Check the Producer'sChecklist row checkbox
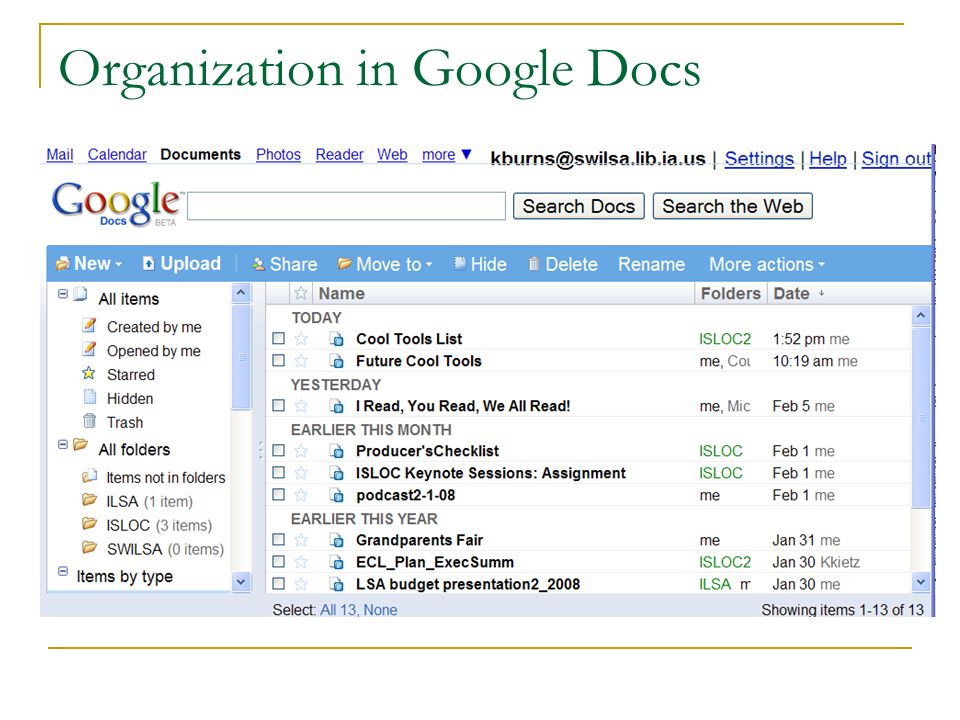The height and width of the screenshot is (720, 960). click(279, 451)
